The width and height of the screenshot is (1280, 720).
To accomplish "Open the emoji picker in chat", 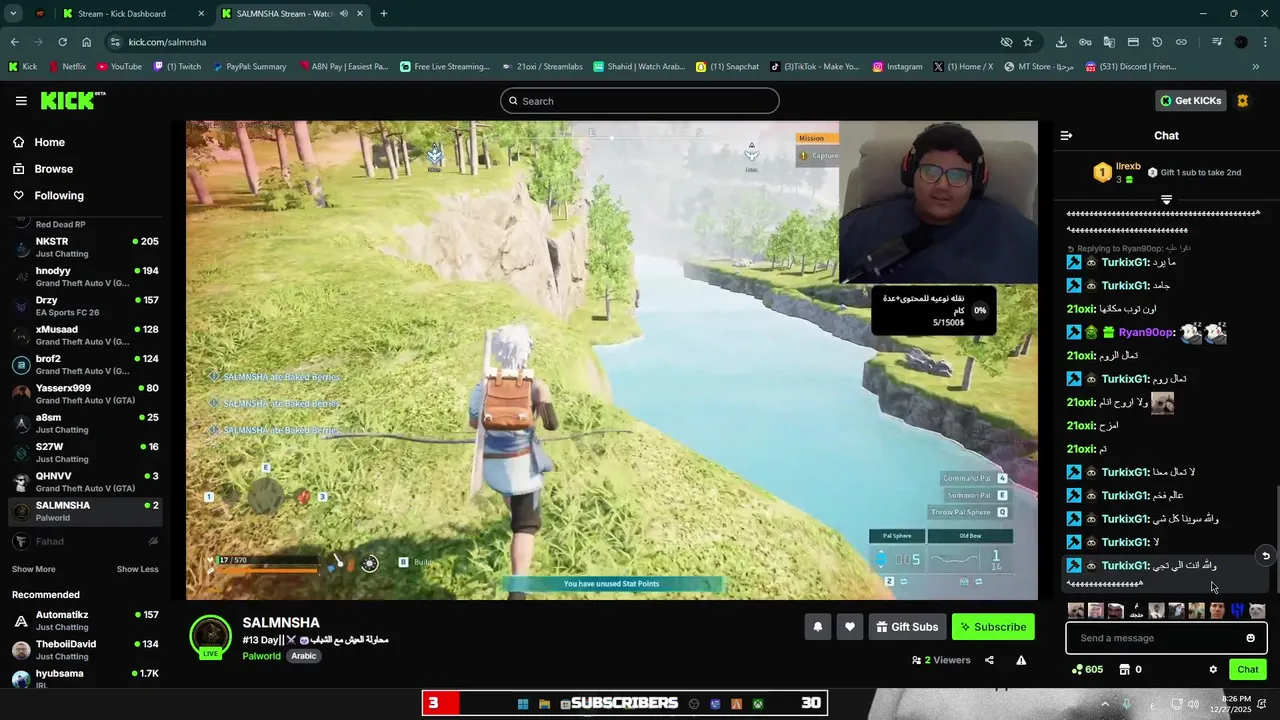I will pos(1250,638).
